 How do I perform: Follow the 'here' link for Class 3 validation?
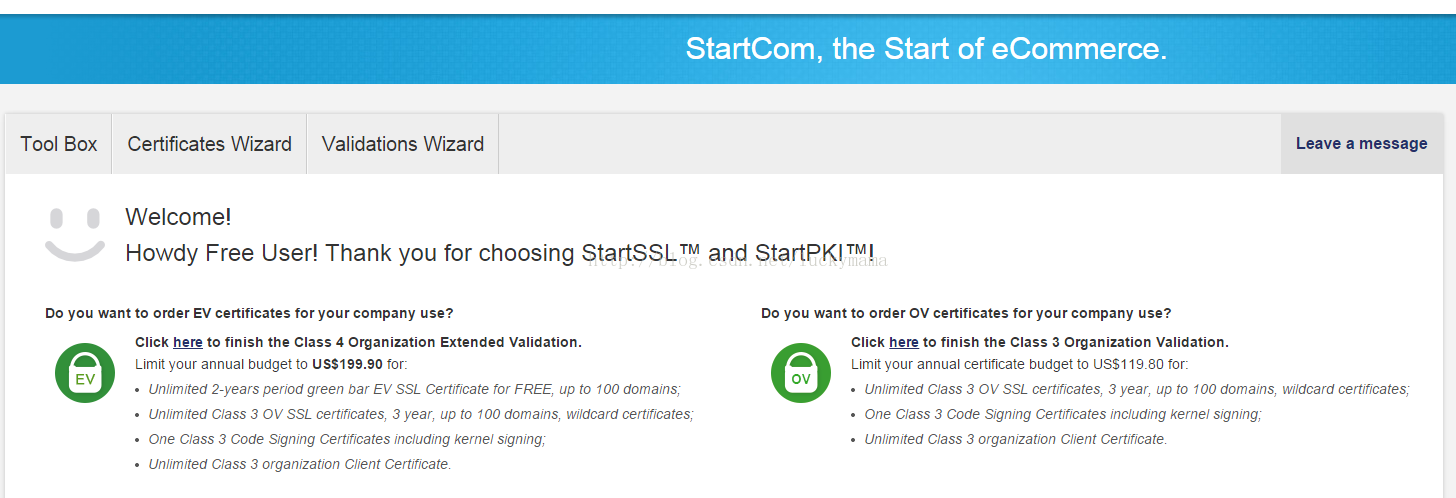pos(903,342)
